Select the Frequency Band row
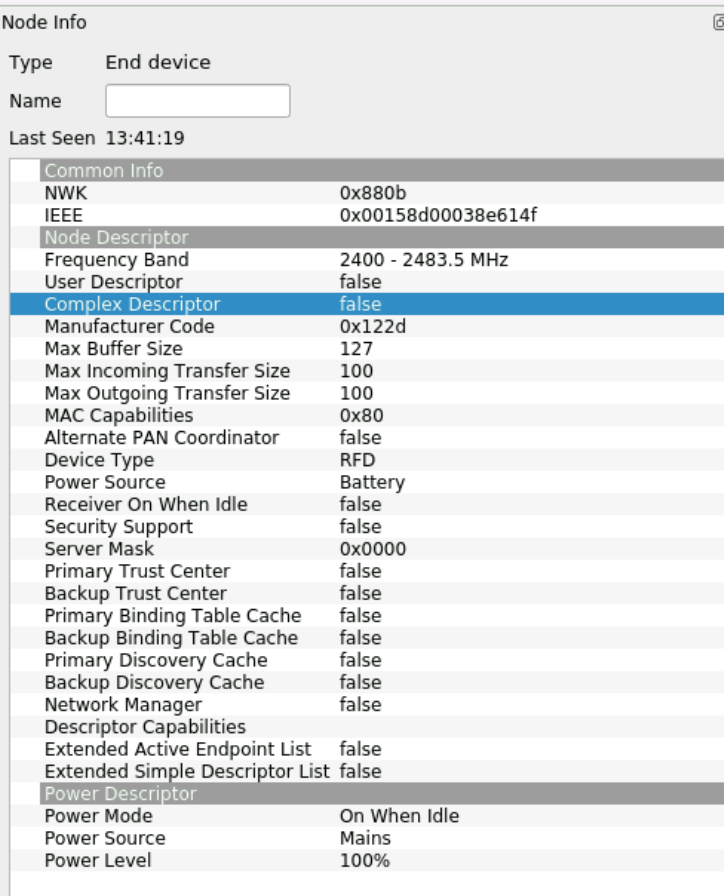Image resolution: width=724 pixels, height=896 pixels. [367, 260]
